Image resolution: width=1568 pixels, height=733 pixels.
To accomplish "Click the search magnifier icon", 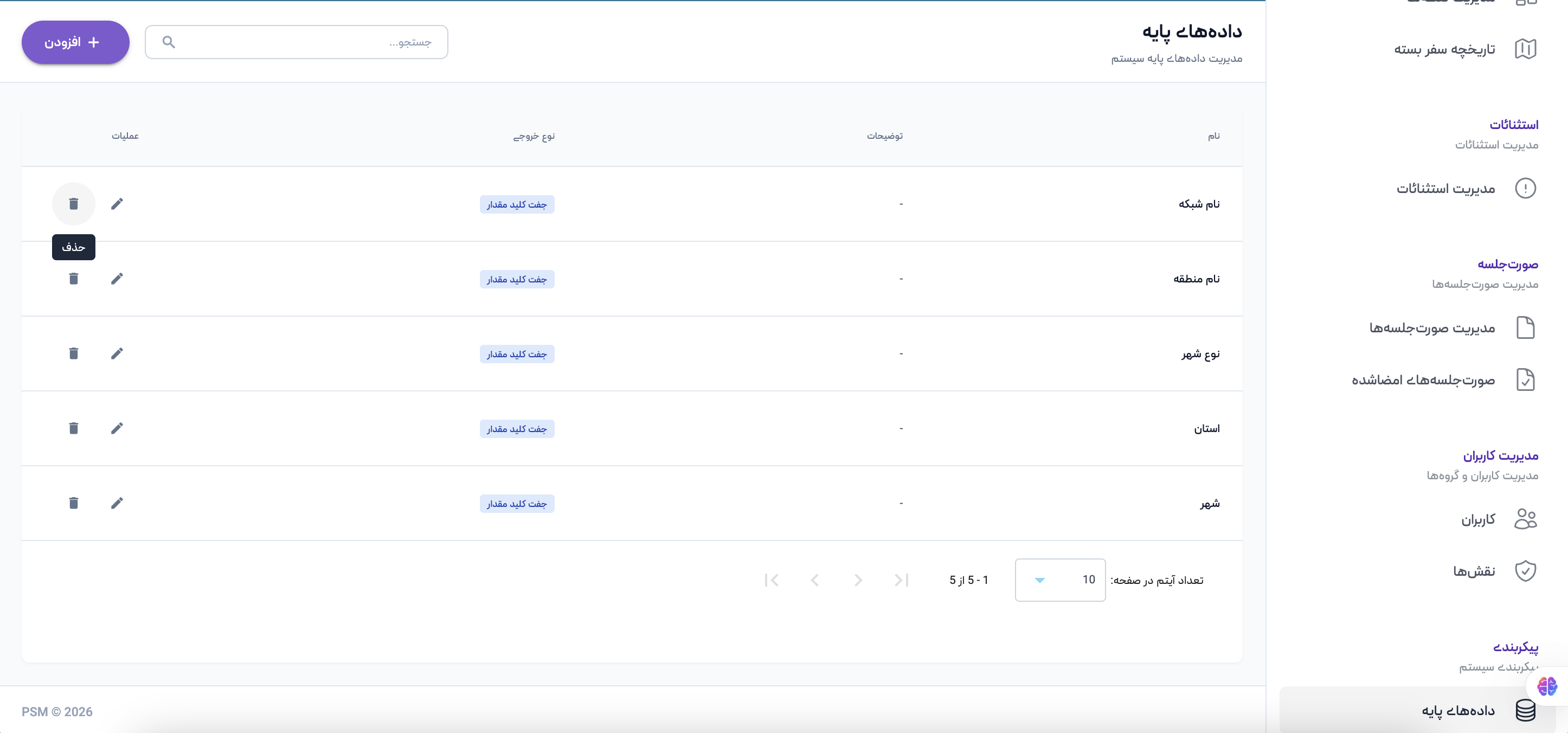I will click(169, 42).
